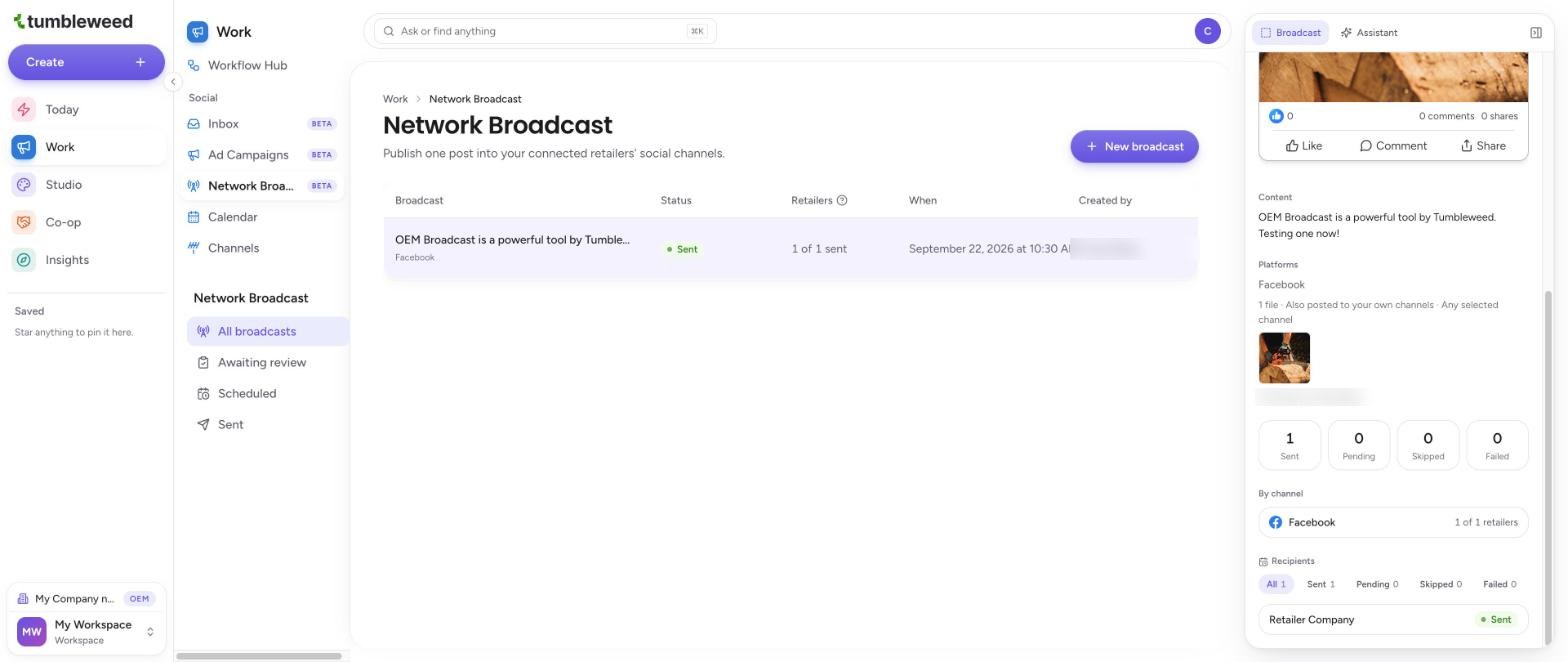This screenshot has height=662, width=1568.
Task: Click the '1 of 1 sent' cell
Action: (x=819, y=249)
